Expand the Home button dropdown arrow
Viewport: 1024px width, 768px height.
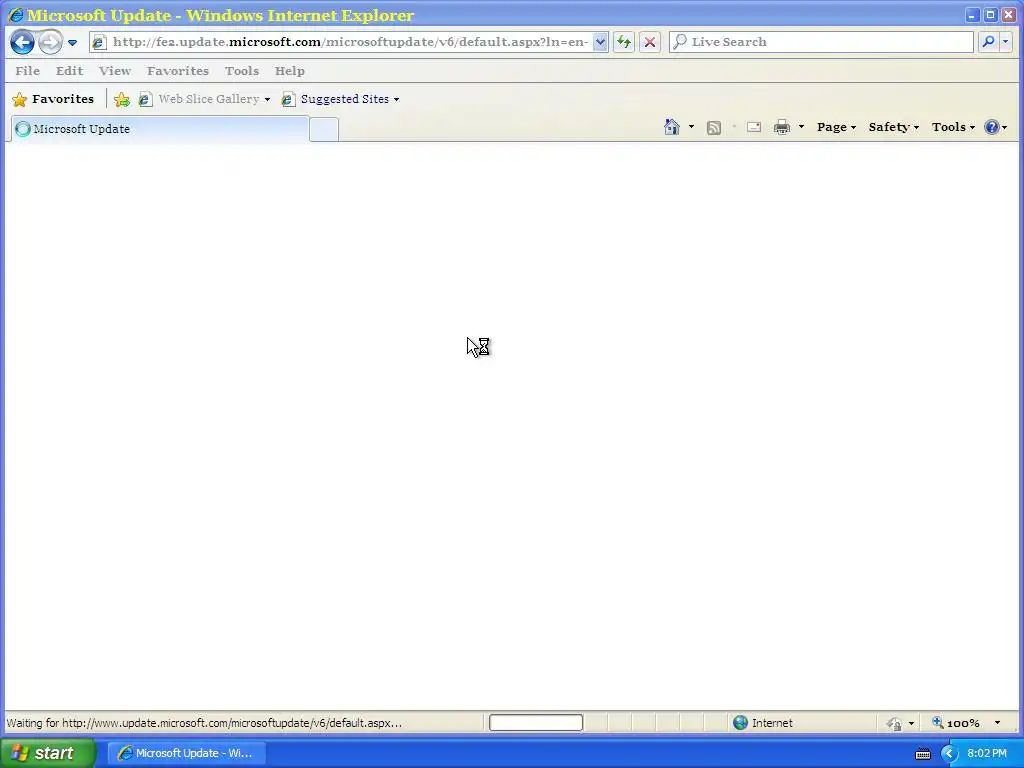[x=691, y=127]
